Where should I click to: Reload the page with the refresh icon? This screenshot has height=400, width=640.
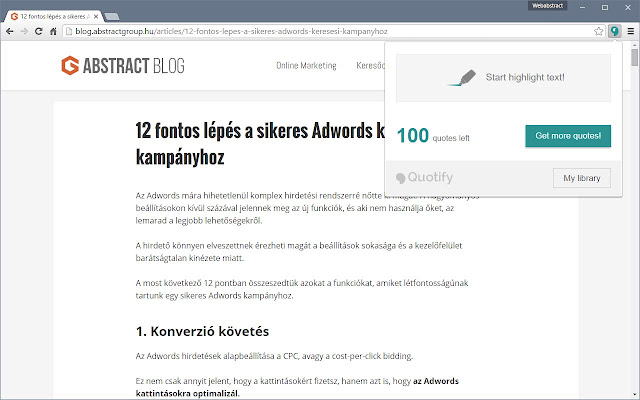[x=38, y=31]
